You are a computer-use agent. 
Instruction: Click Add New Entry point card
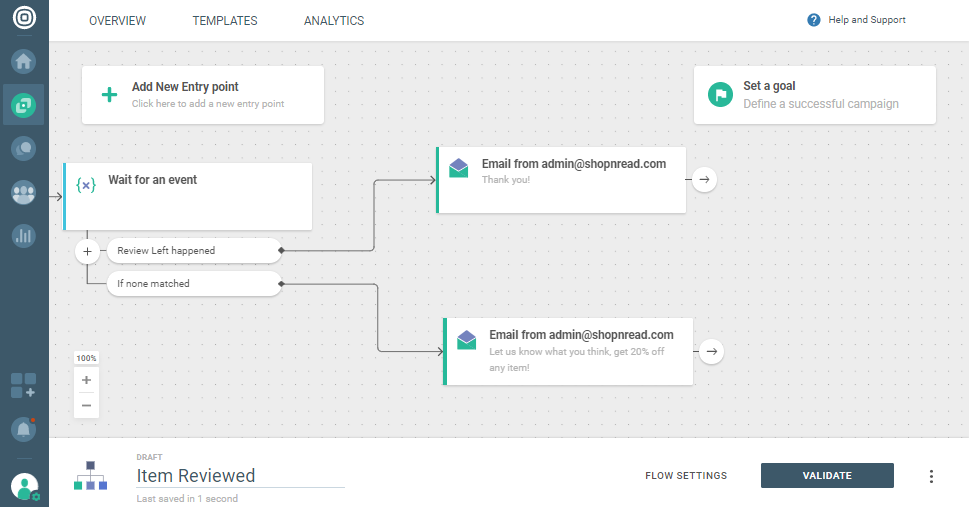202,95
